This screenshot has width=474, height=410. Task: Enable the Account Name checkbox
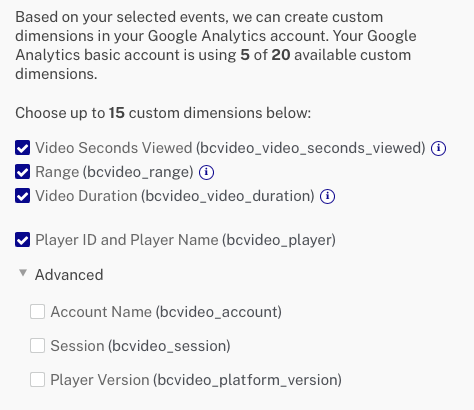[37, 311]
